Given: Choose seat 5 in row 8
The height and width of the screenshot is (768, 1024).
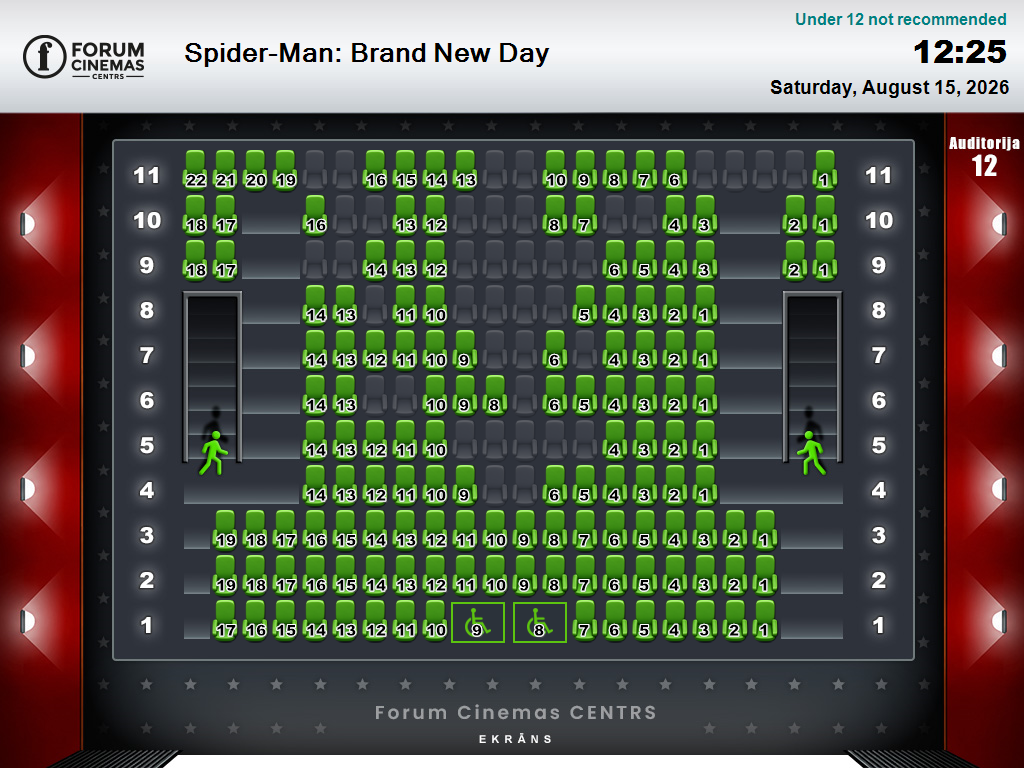Looking at the screenshot, I should point(585,305).
